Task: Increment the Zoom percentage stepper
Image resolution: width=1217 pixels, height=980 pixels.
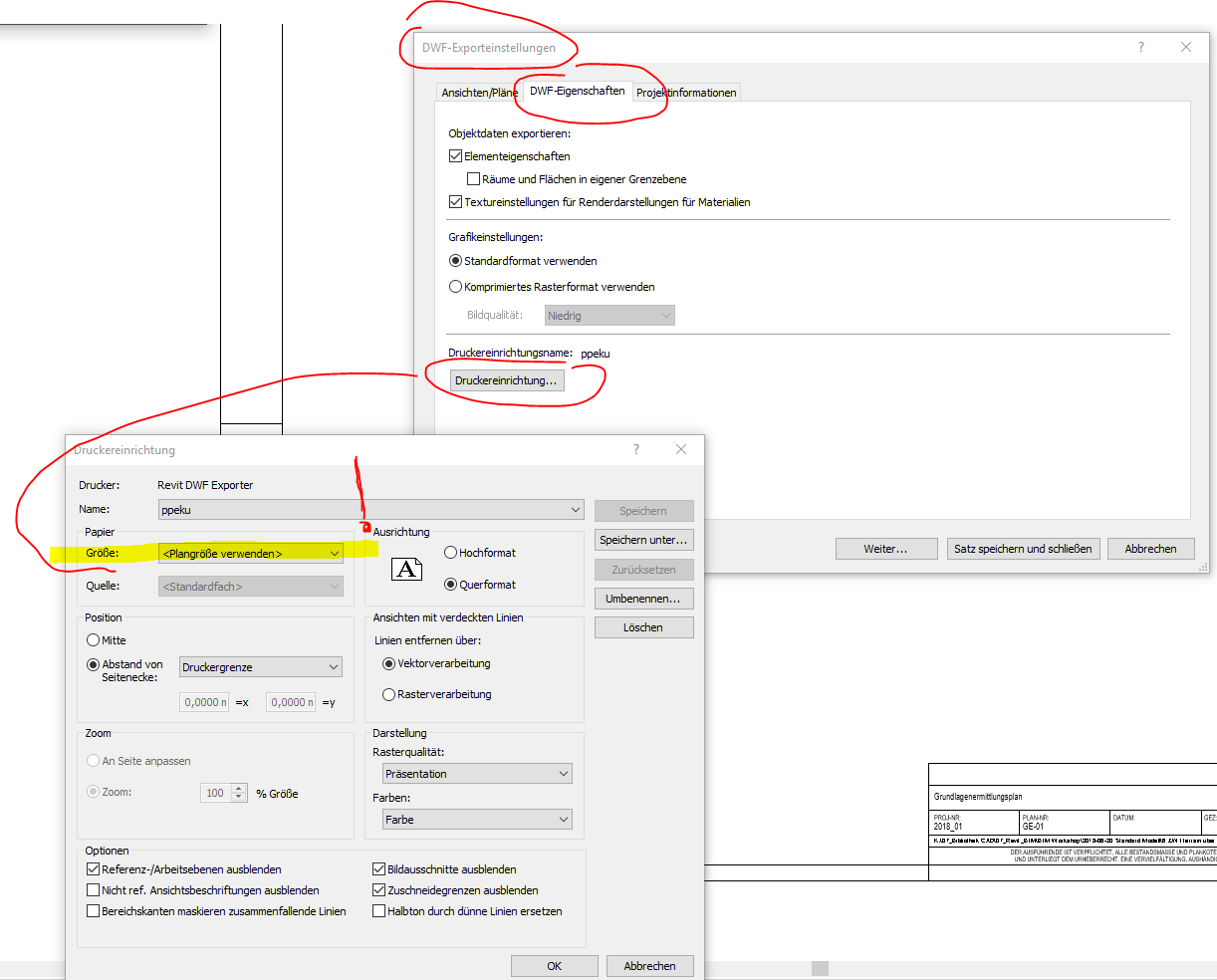Action: coord(238,788)
